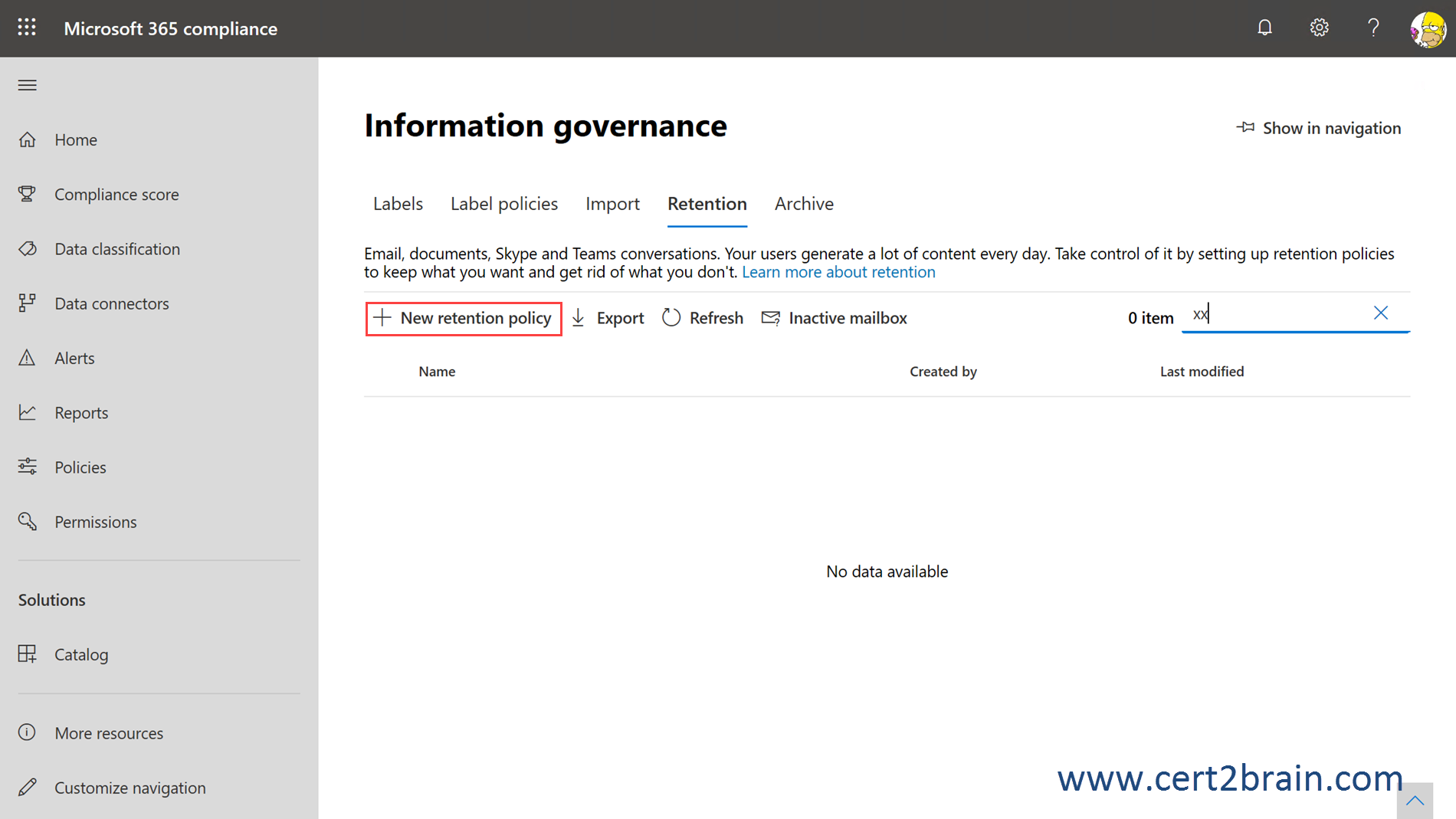Click the Catalog grid icon
The image size is (1456, 819).
point(28,654)
